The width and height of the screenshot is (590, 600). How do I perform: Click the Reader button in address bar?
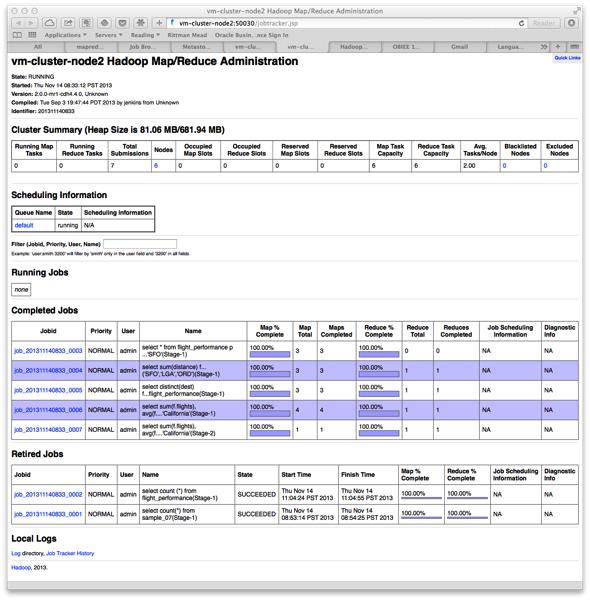[x=544, y=23]
